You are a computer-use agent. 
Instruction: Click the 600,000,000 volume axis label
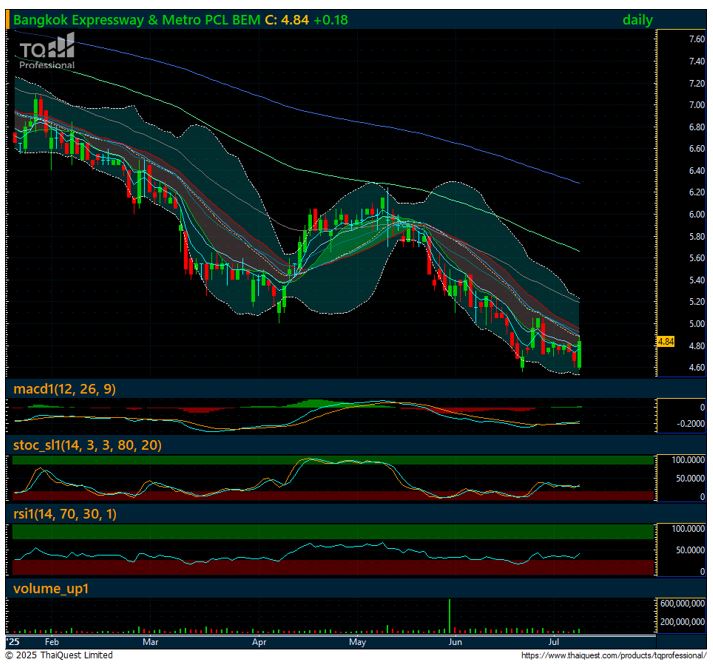[683, 604]
